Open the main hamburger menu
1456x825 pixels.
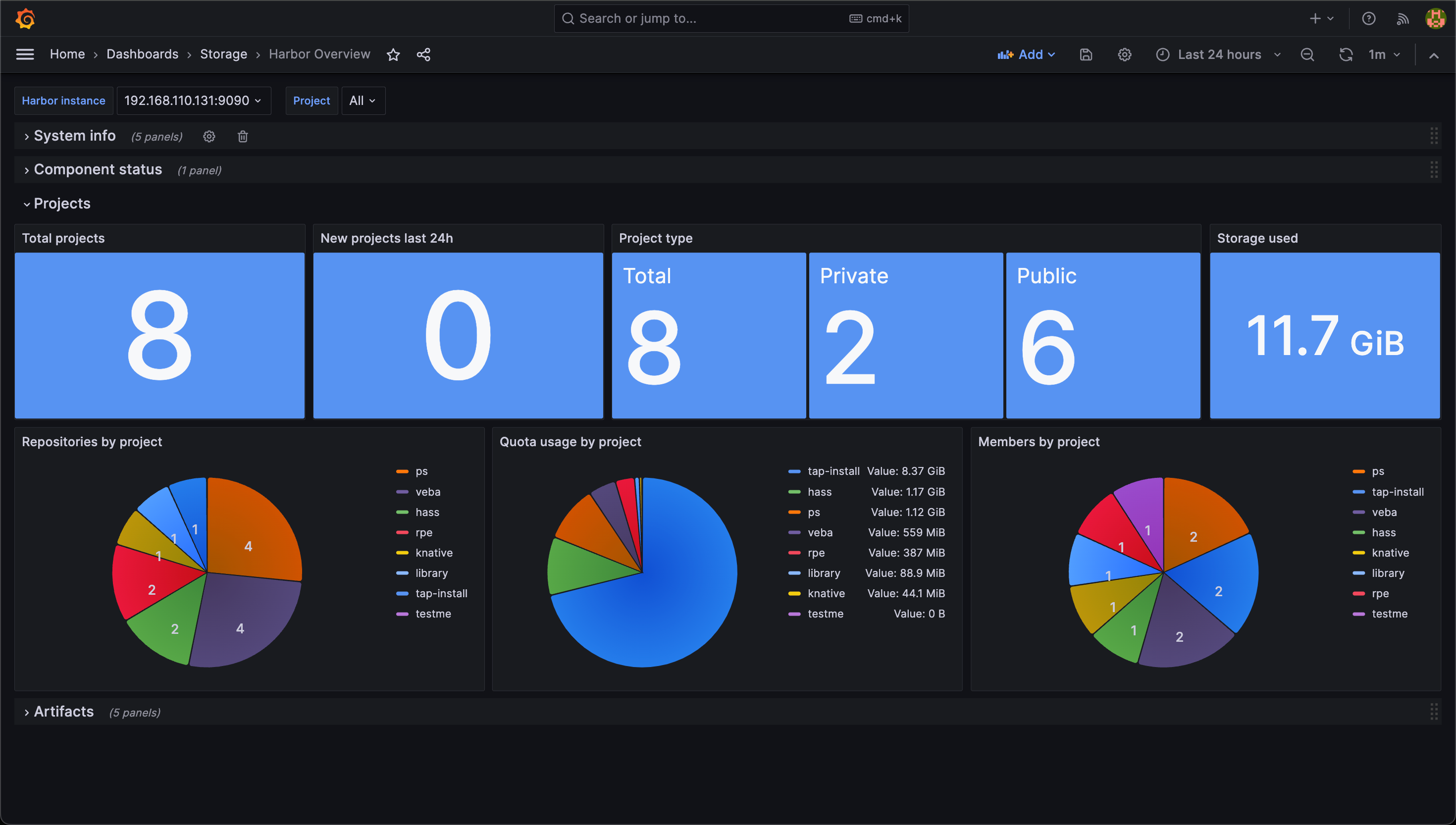(25, 54)
